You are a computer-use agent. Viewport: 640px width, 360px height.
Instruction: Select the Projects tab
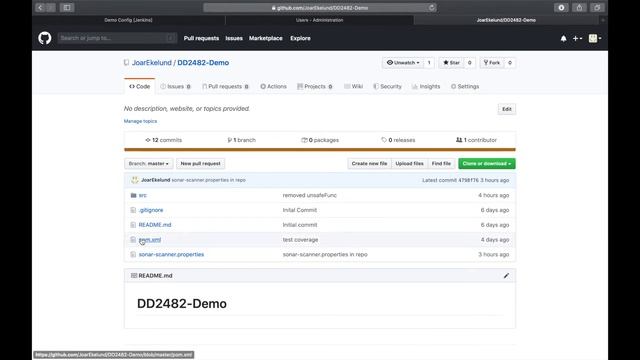pyautogui.click(x=315, y=87)
